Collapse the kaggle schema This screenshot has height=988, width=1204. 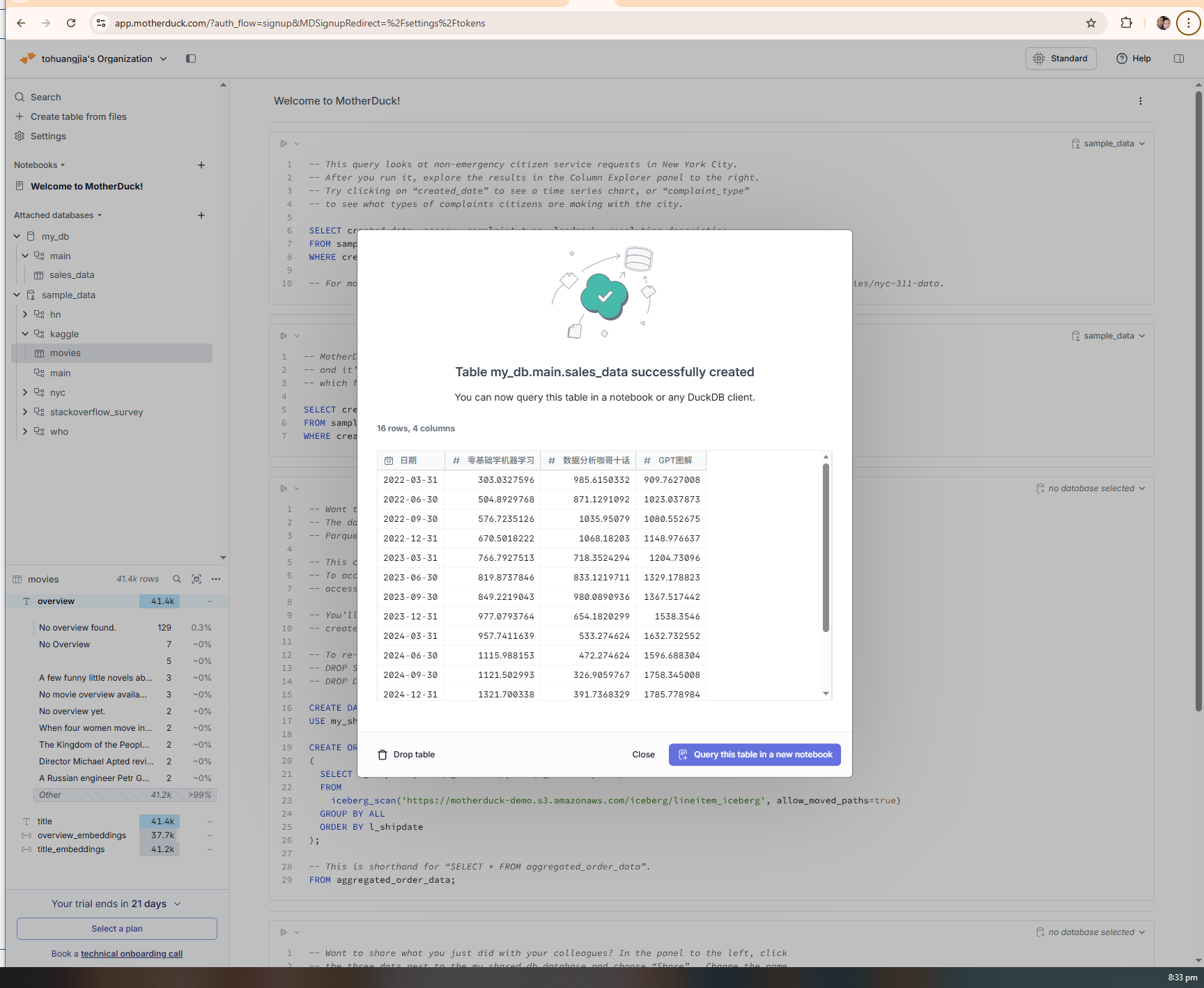(x=25, y=334)
